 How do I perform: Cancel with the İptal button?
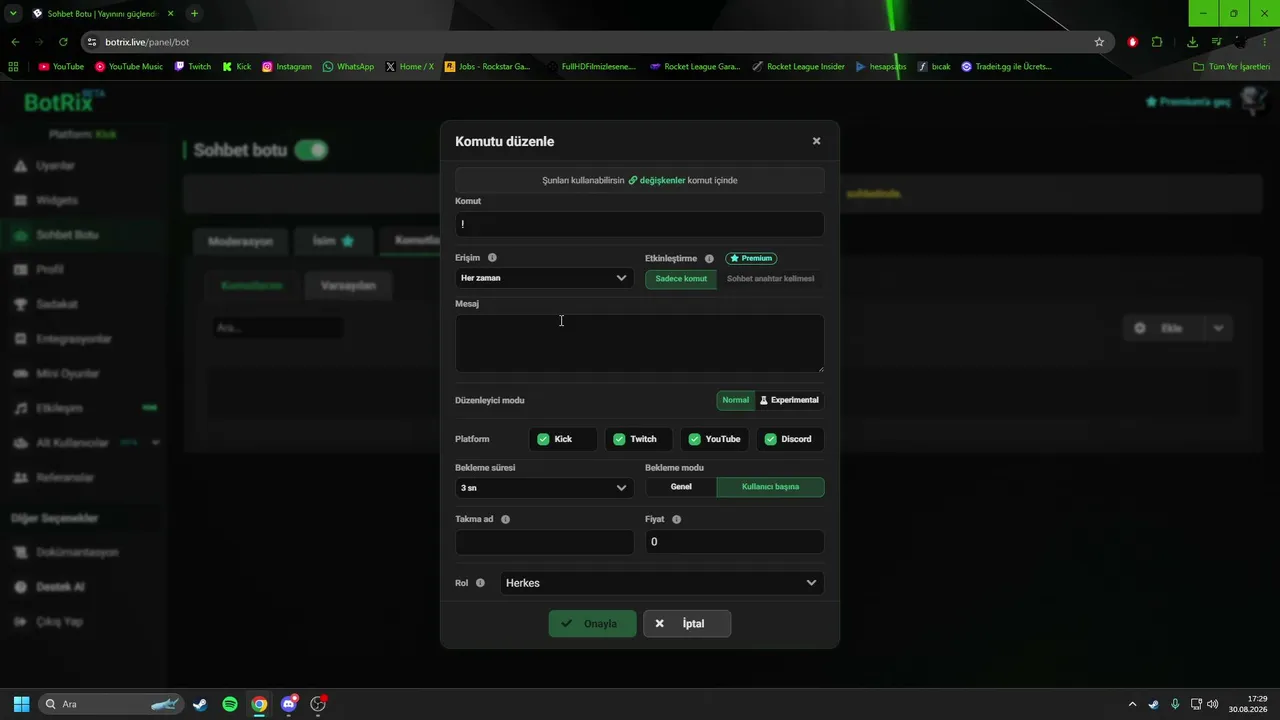pos(687,624)
